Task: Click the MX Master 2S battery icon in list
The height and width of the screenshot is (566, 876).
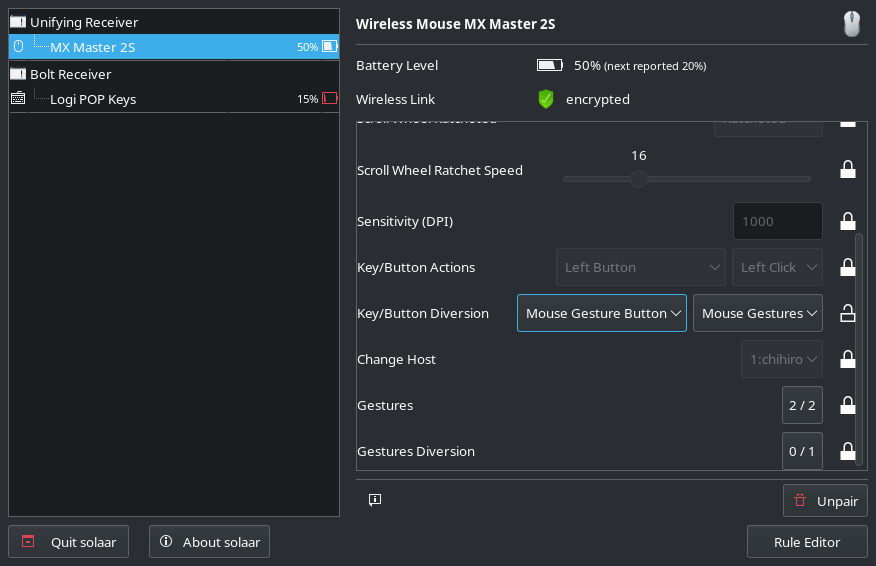Action: pos(330,46)
